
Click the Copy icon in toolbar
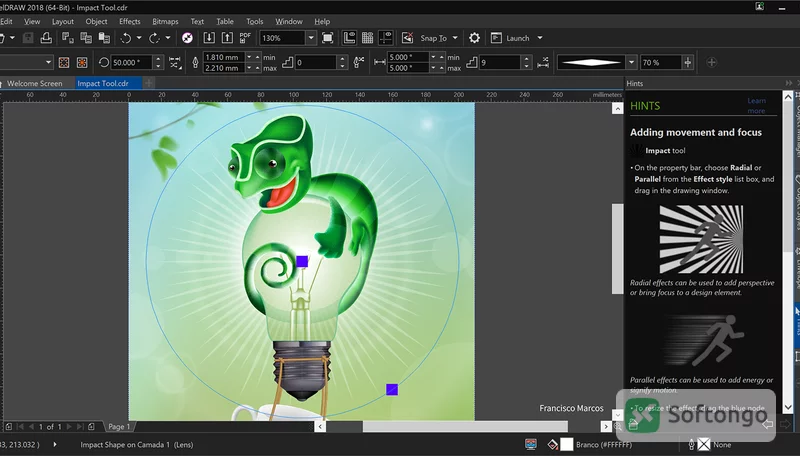point(86,38)
